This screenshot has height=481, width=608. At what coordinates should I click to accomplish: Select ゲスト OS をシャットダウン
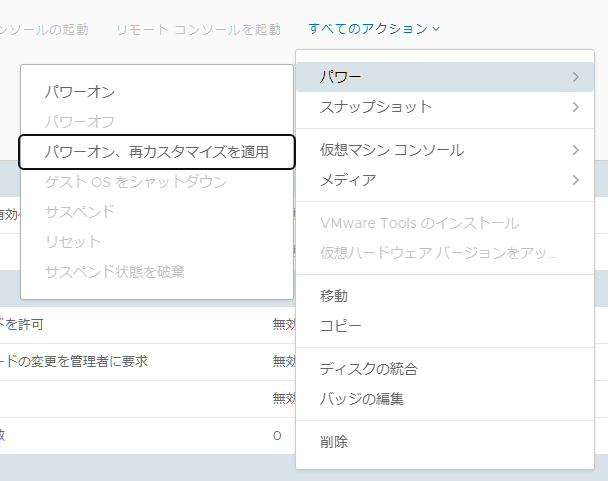(157, 182)
